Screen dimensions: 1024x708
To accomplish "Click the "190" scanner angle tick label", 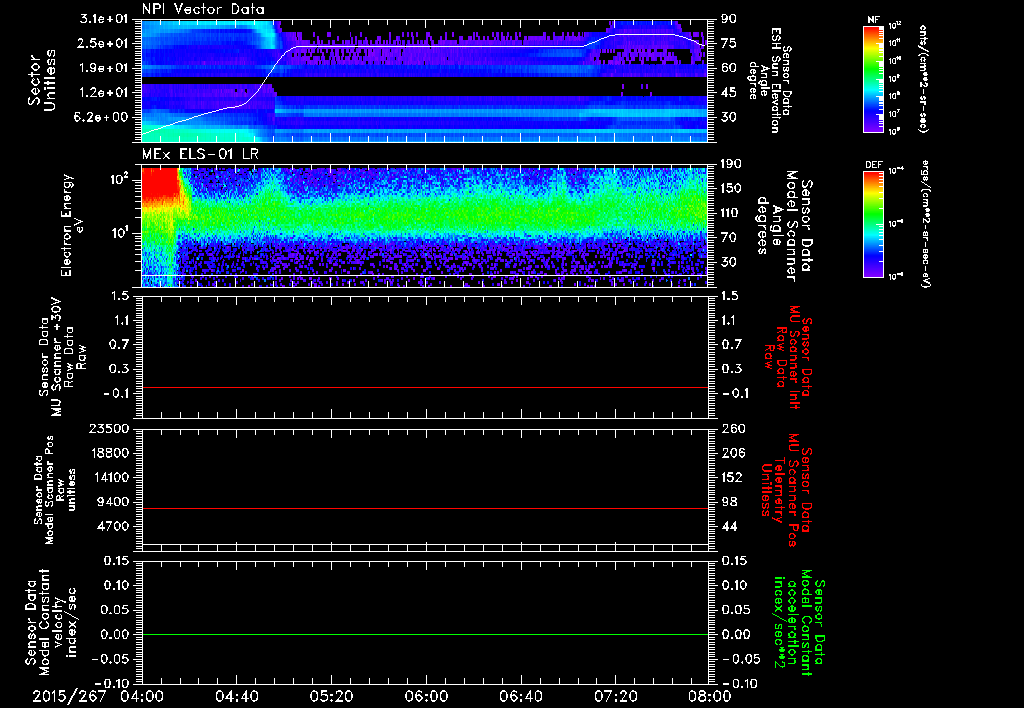I will click(x=731, y=163).
